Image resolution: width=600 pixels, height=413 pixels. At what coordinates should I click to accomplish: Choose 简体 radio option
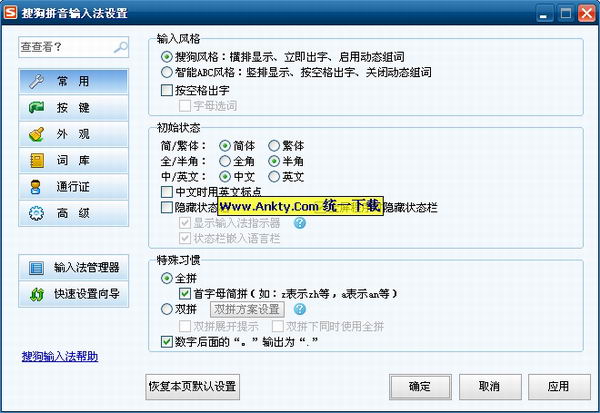coord(225,146)
